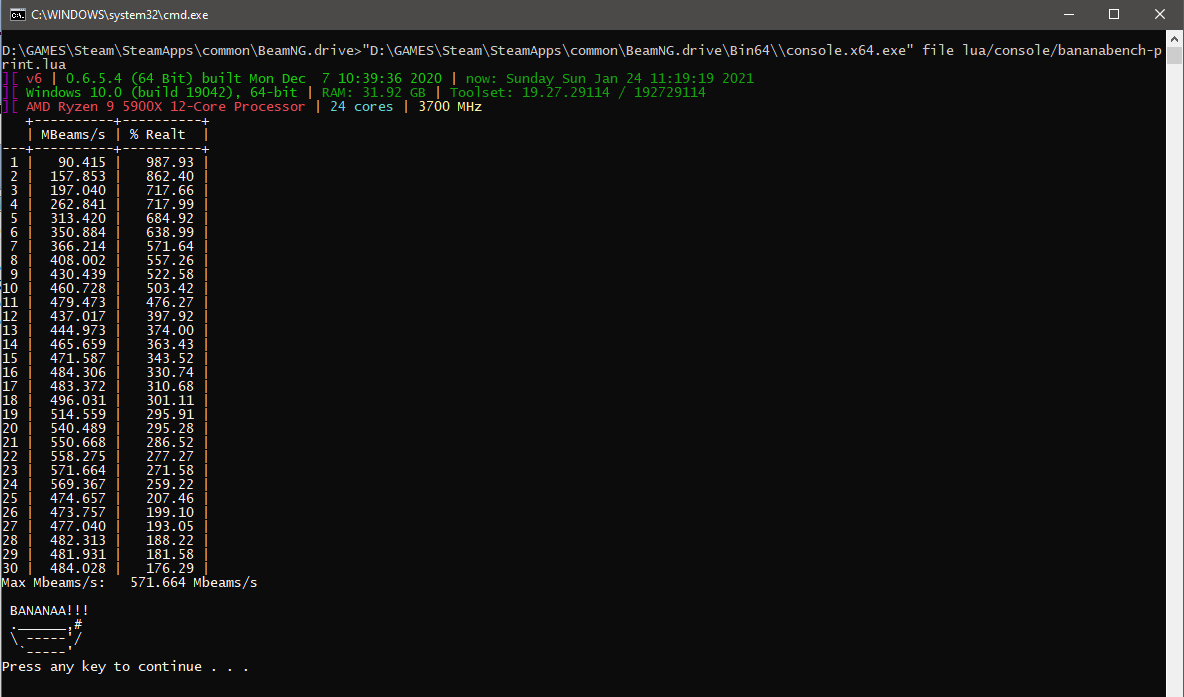Click the value 717.99 in row 4
The image size is (1184, 697).
pyautogui.click(x=170, y=204)
